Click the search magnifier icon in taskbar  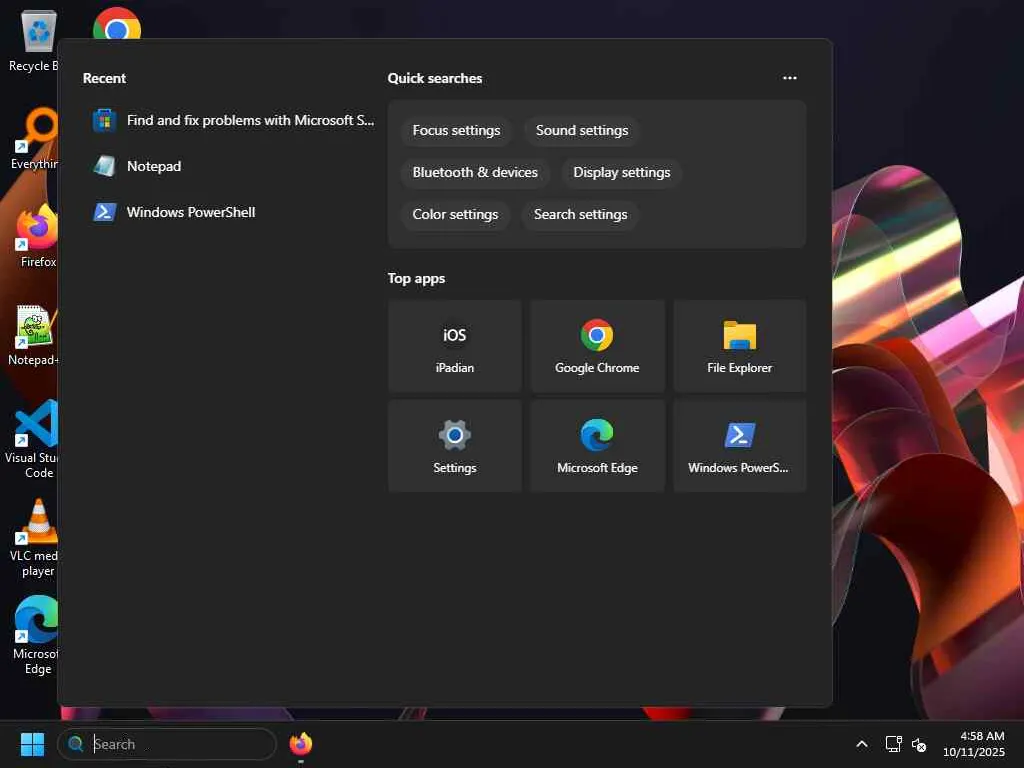point(76,744)
